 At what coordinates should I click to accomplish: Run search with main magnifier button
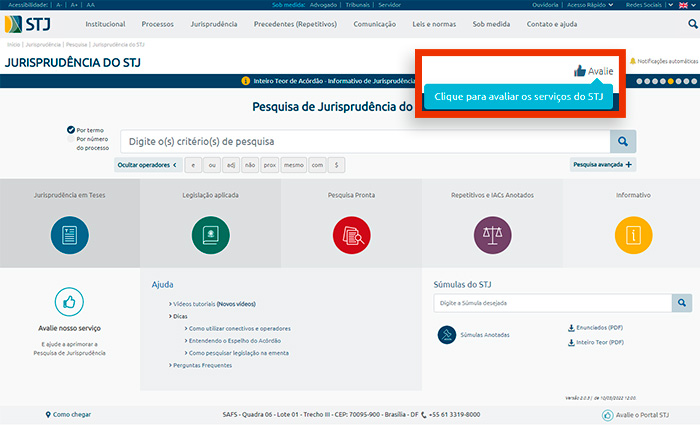point(623,142)
